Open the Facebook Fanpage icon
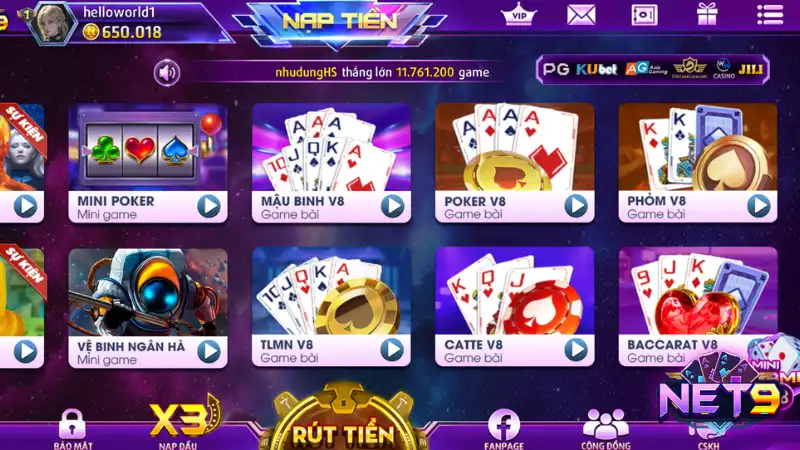800x450 pixels. [504, 429]
